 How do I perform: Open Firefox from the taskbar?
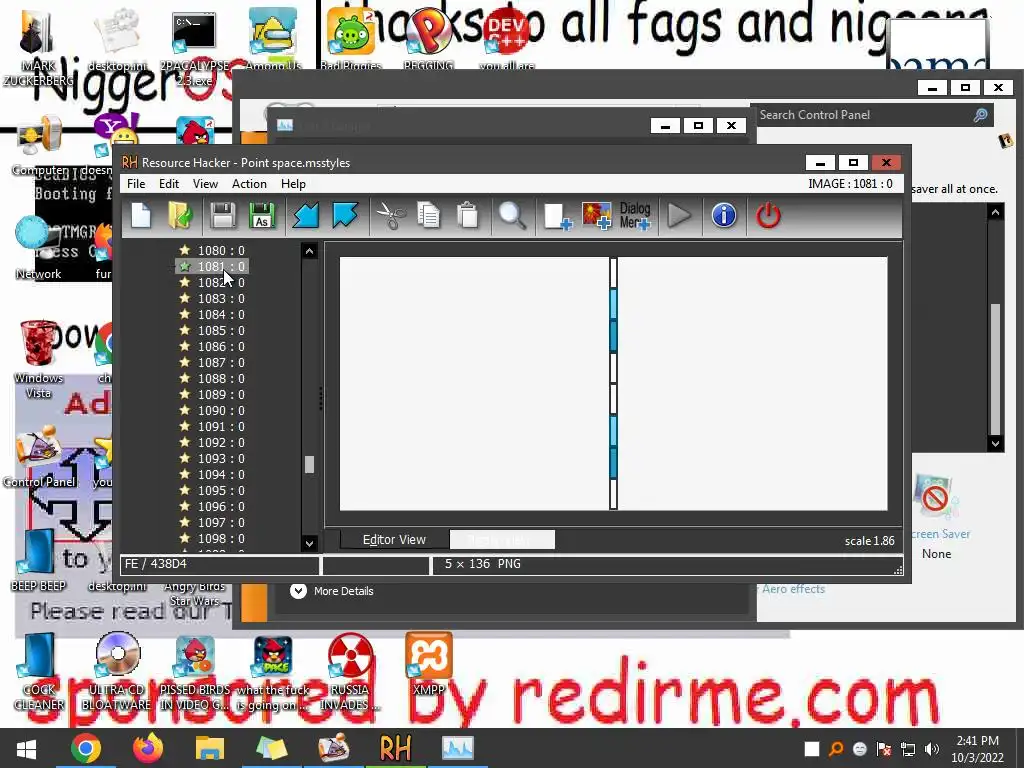pyautogui.click(x=148, y=748)
